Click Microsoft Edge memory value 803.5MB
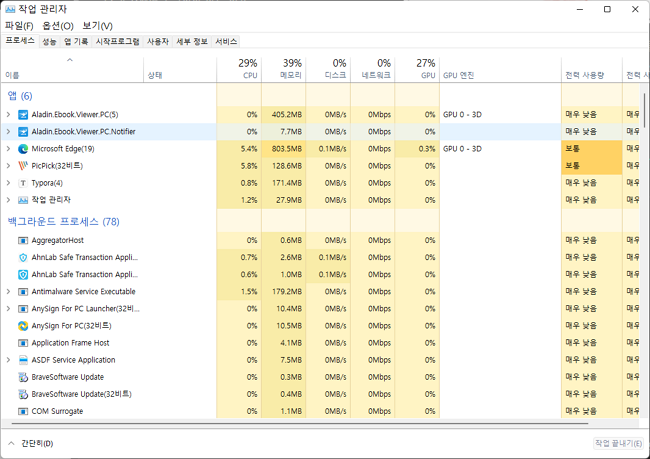 point(286,149)
